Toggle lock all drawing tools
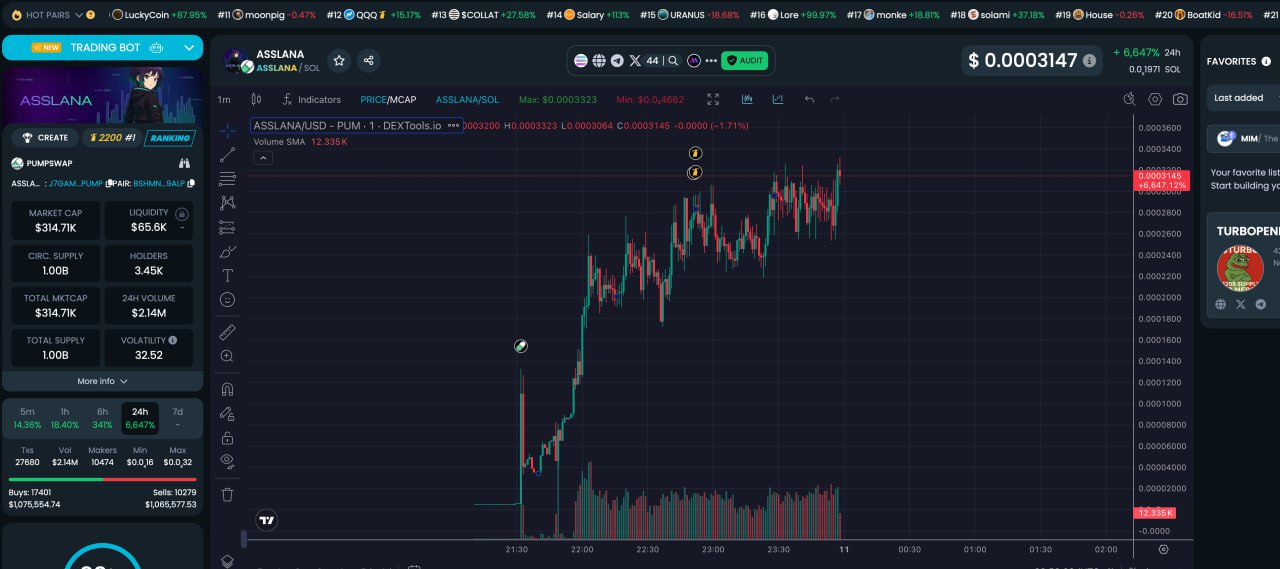This screenshot has height=569, width=1280. [x=227, y=438]
